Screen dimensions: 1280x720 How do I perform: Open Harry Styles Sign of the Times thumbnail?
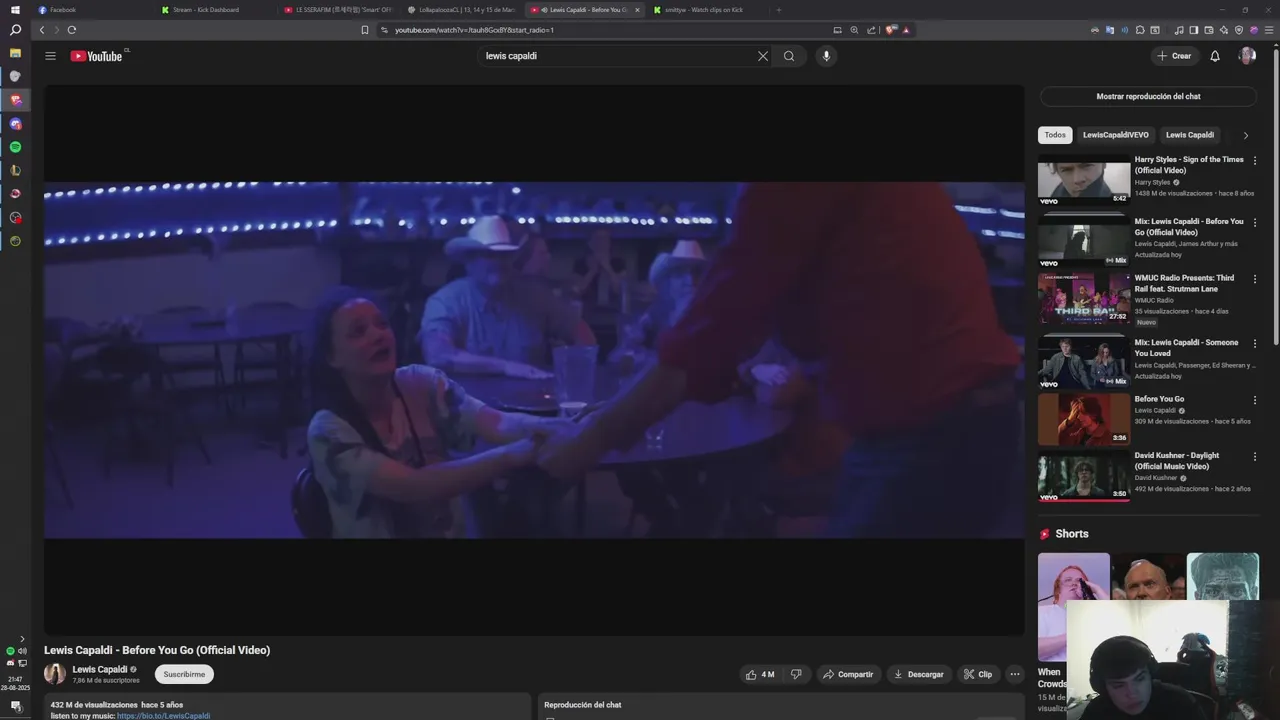click(1084, 180)
